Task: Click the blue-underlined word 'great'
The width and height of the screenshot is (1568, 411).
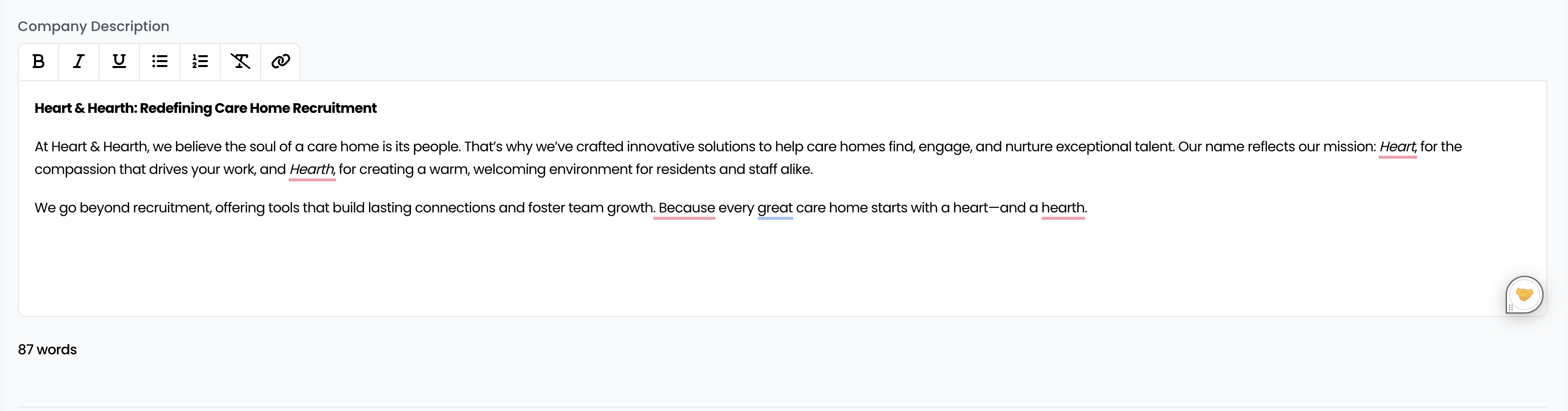Action: click(775, 208)
